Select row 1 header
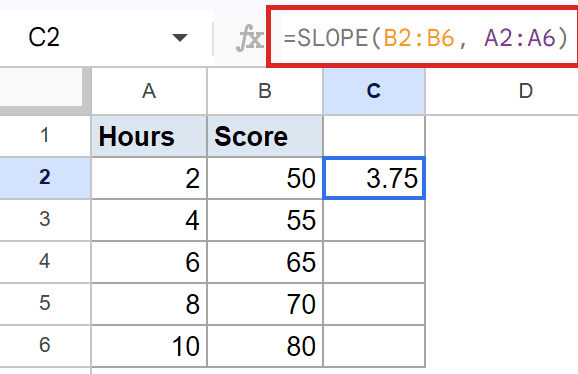 pos(45,136)
